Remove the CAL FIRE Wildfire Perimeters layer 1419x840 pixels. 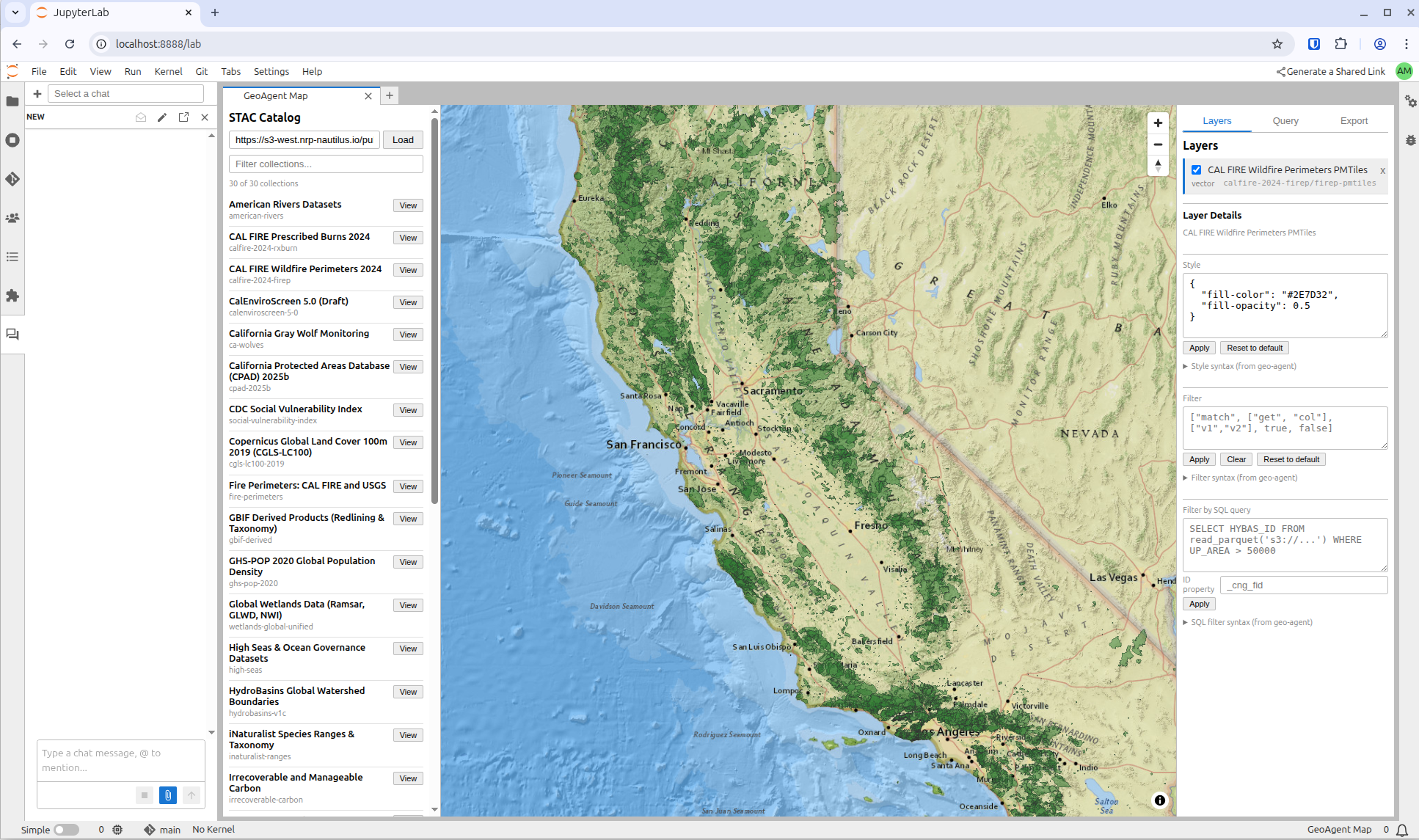[x=1382, y=170]
